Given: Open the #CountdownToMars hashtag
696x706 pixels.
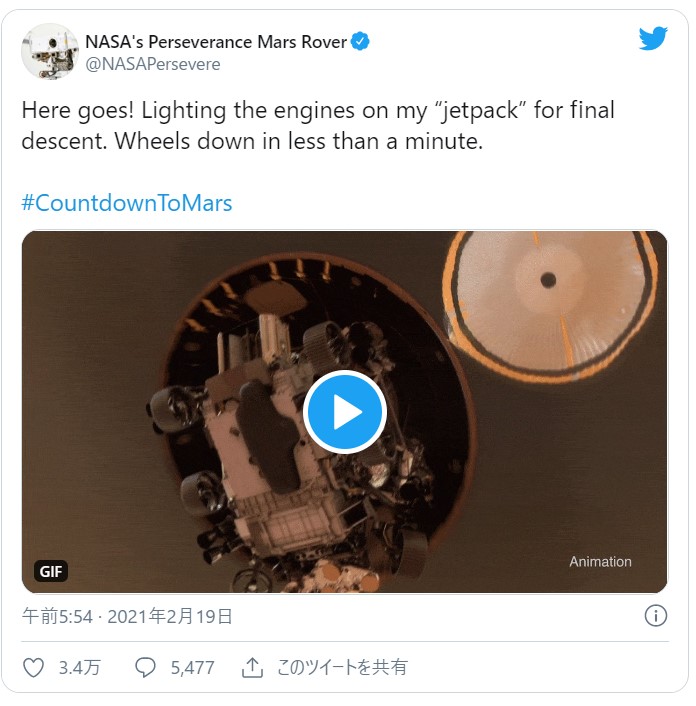Looking at the screenshot, I should click(x=127, y=203).
